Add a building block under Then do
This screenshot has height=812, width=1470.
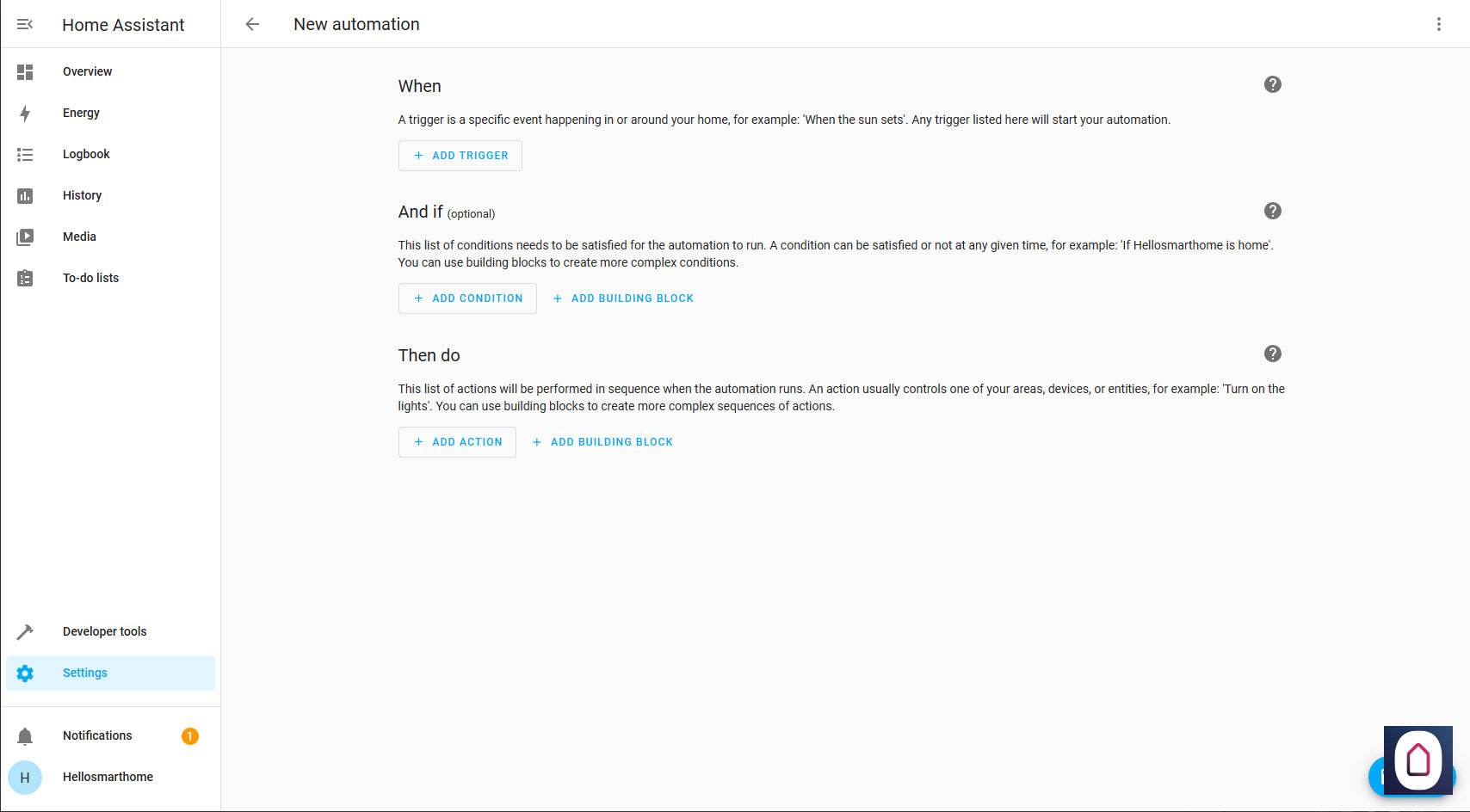tap(602, 442)
